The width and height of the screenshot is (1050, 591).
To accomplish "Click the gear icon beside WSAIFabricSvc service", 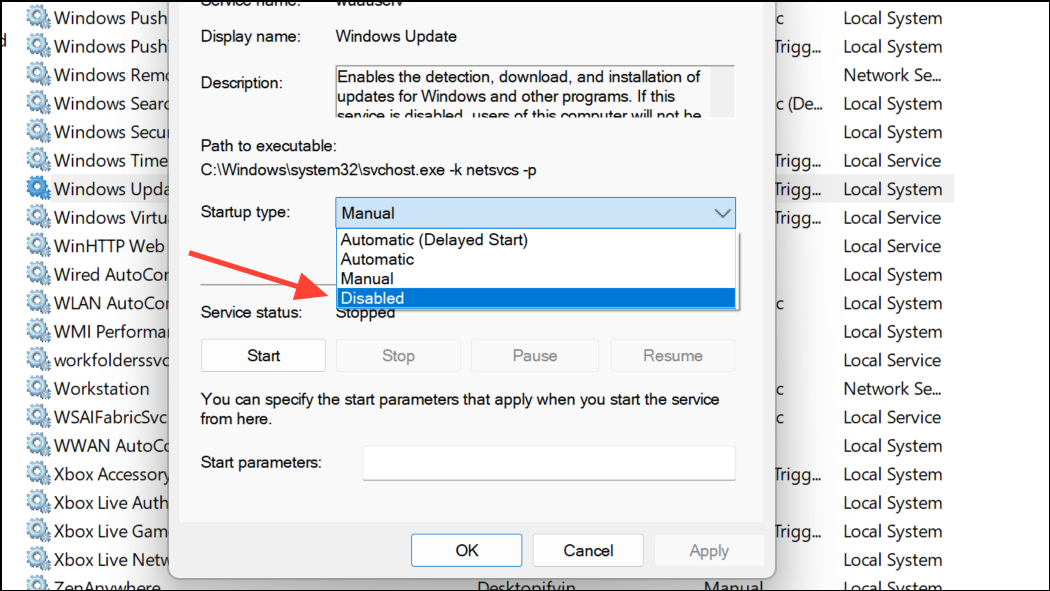I will coord(38,417).
